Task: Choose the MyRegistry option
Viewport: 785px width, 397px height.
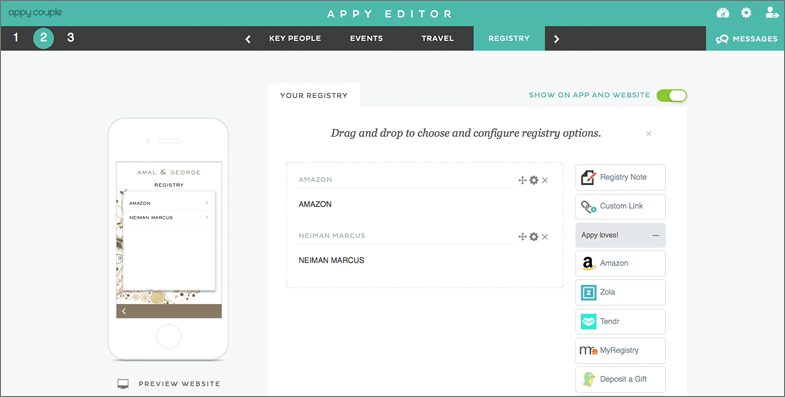Action: (x=620, y=350)
